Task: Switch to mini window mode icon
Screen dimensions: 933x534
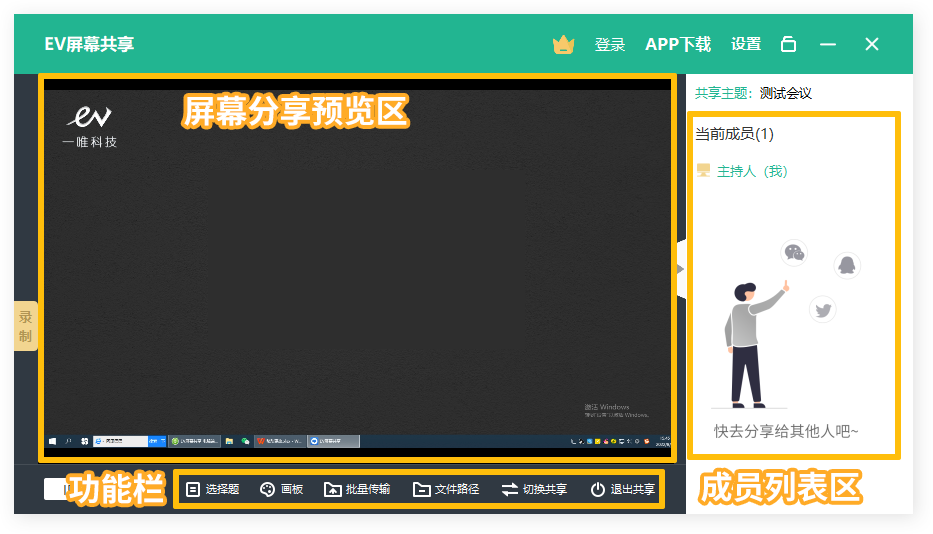Action: coord(789,44)
